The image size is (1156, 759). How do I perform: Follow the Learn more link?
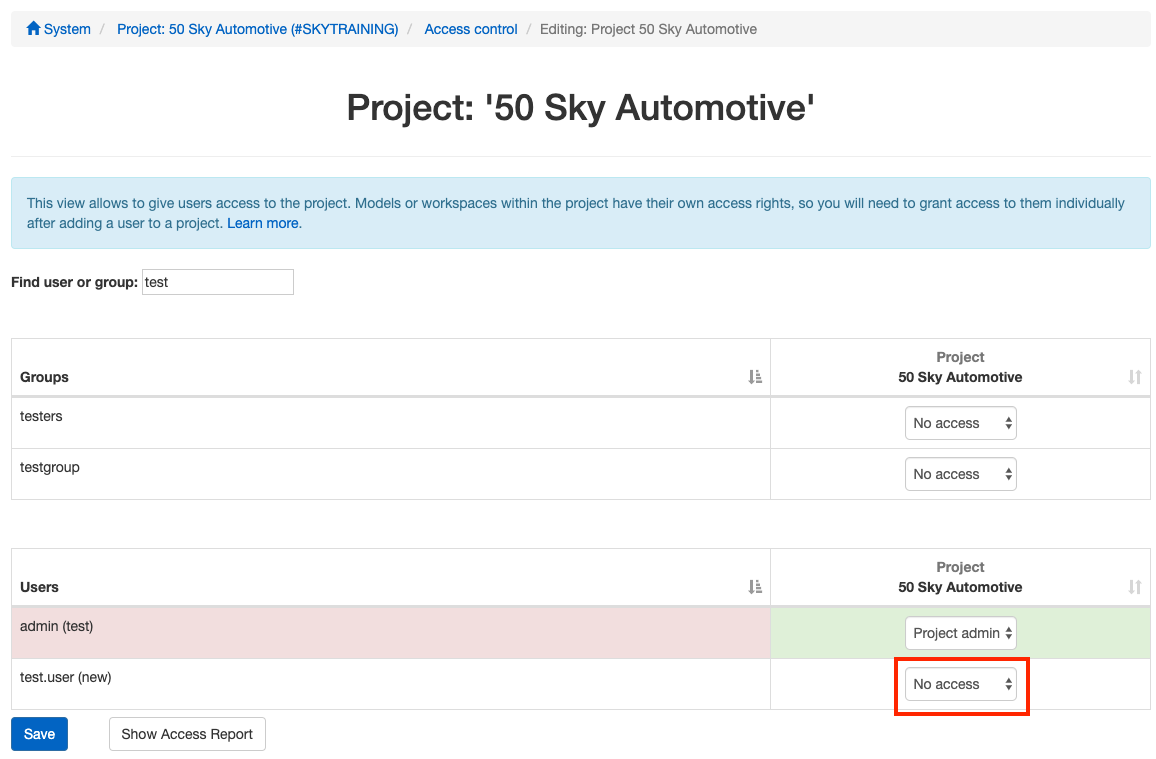pos(263,223)
